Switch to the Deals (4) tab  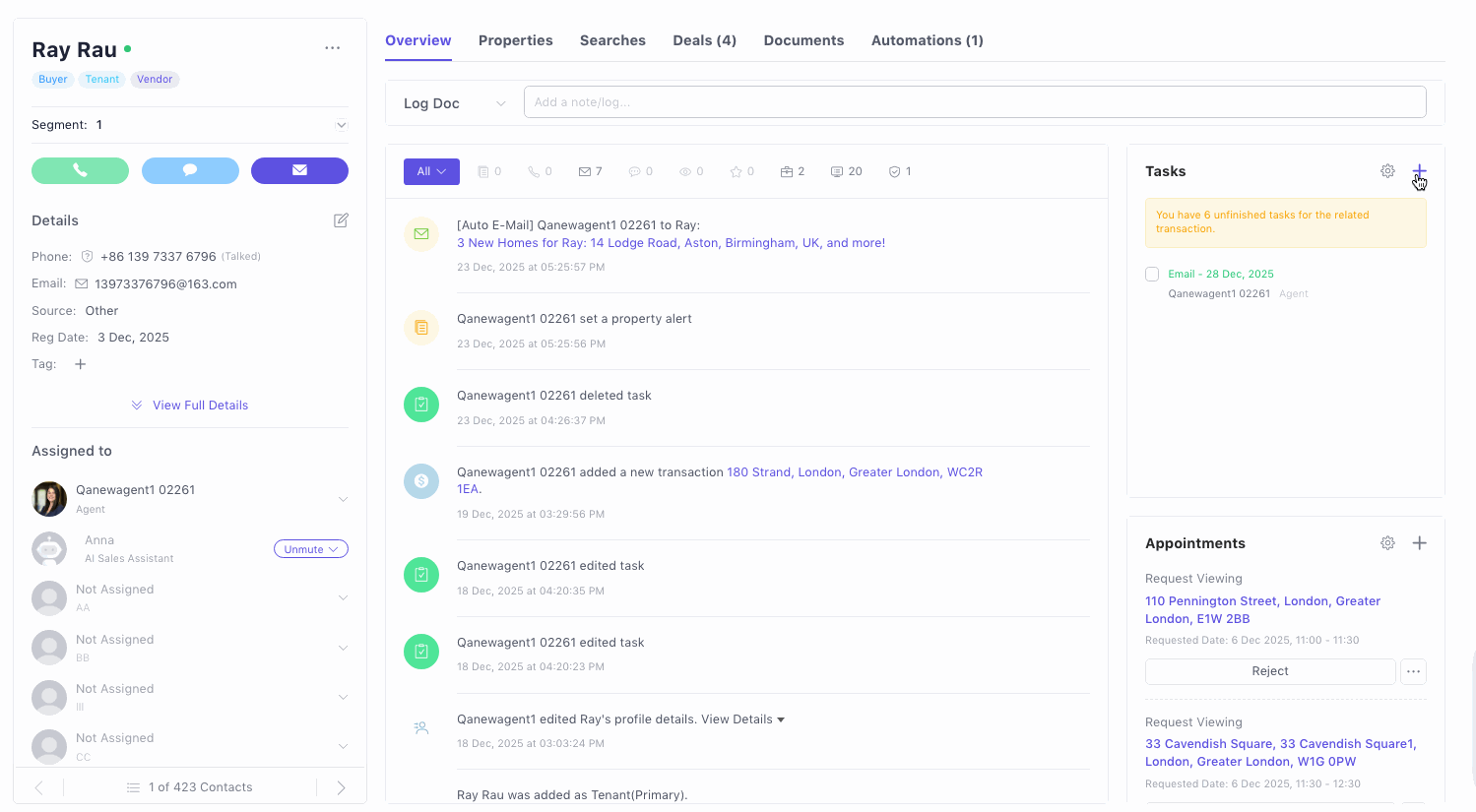point(704,40)
